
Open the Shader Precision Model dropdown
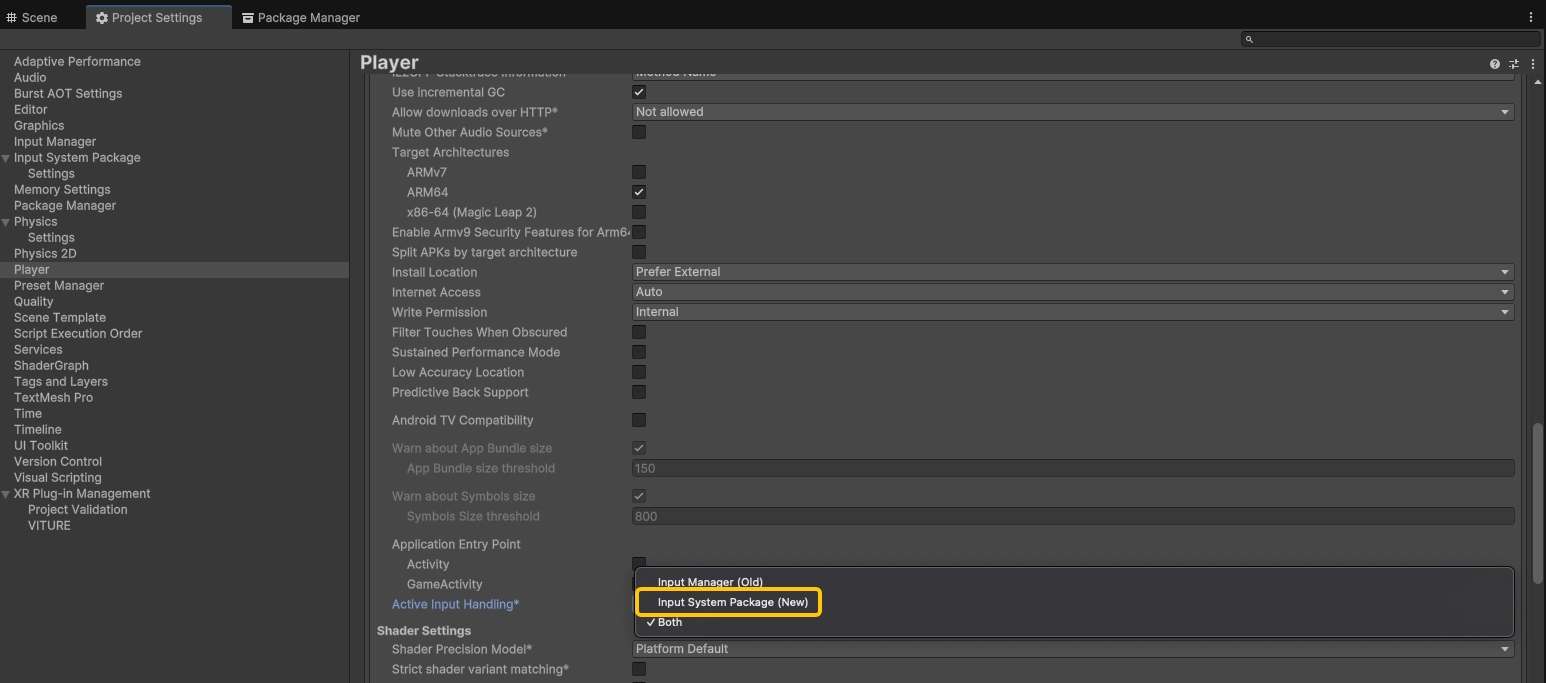click(x=1072, y=649)
